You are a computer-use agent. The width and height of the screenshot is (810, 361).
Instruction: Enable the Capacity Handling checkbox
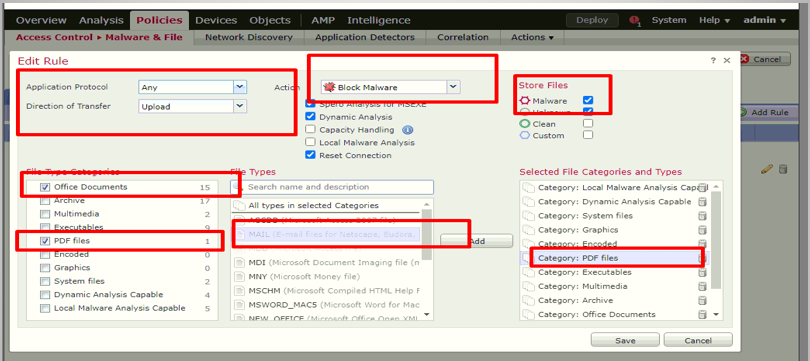pyautogui.click(x=310, y=130)
